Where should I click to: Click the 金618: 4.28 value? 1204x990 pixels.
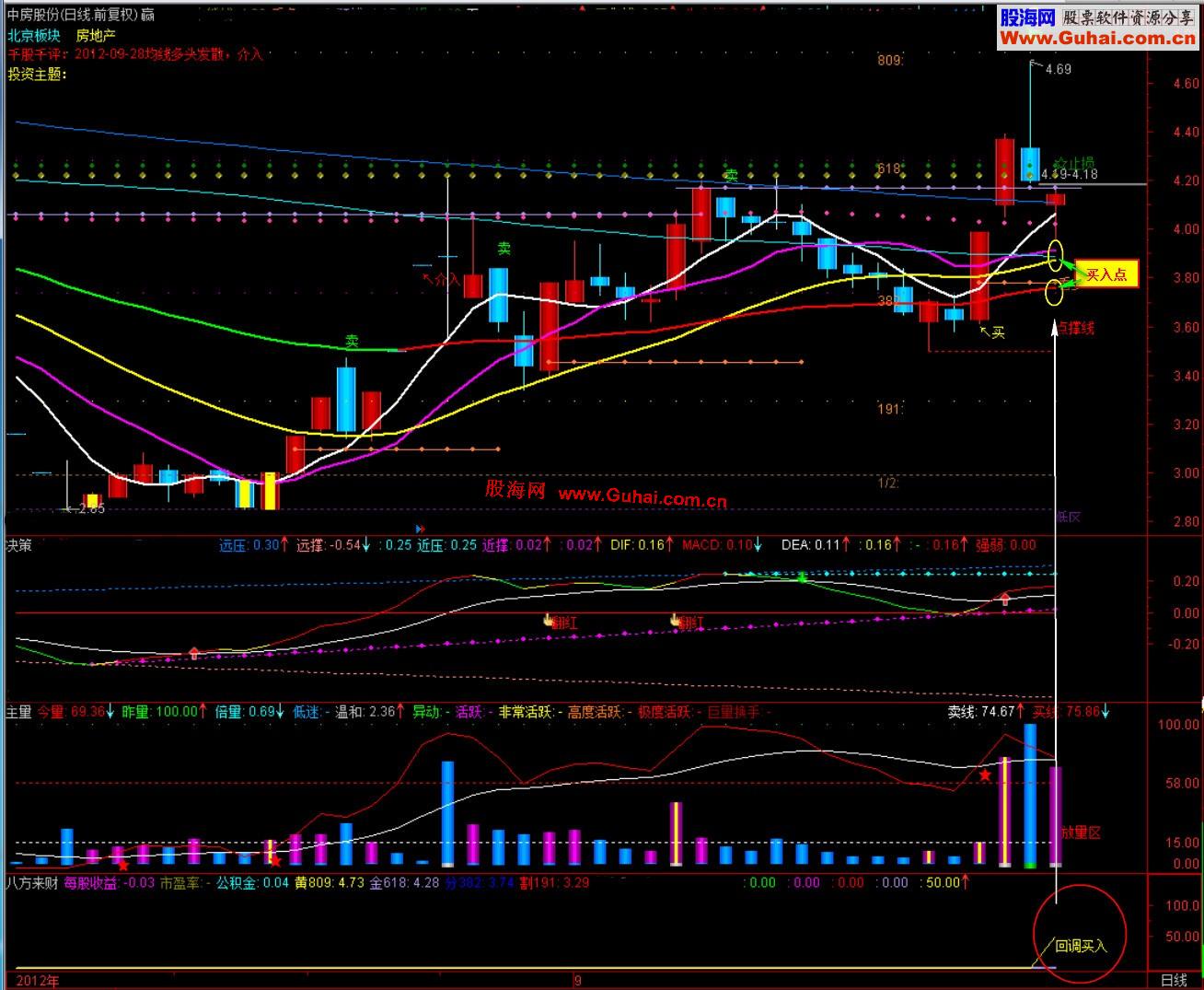pyautogui.click(x=404, y=882)
